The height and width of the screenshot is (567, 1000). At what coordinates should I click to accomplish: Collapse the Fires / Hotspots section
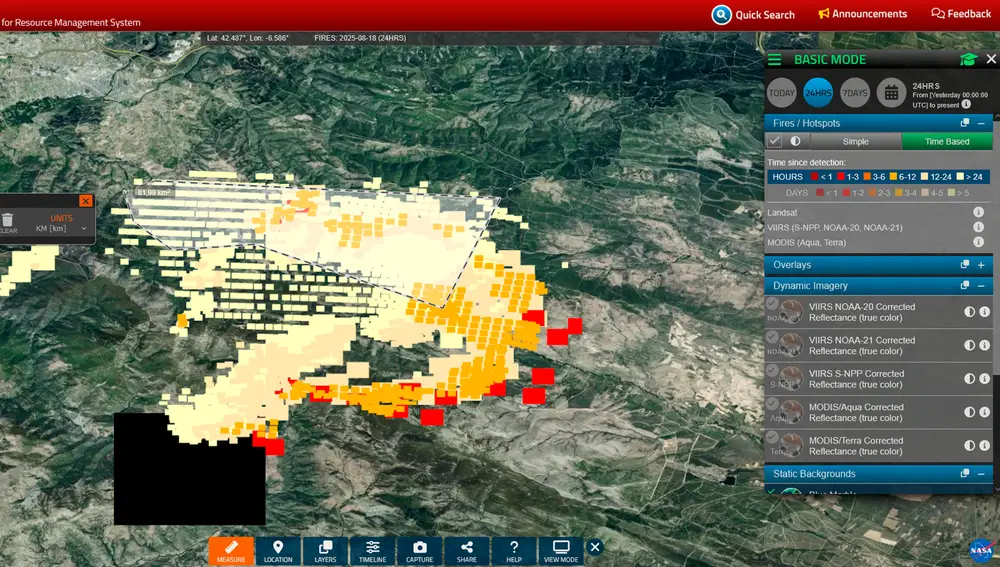point(981,123)
